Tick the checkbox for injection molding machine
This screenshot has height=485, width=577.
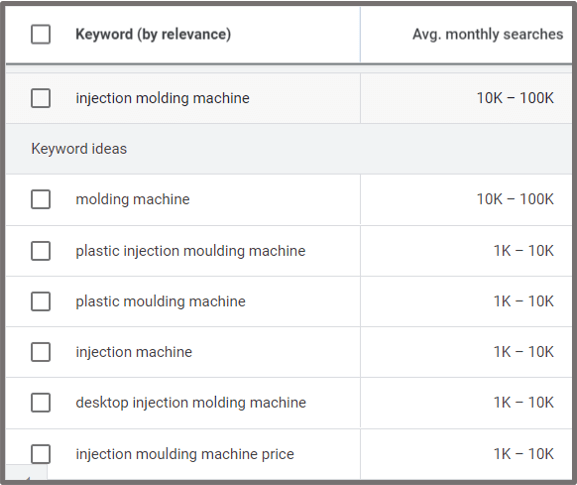click(41, 98)
